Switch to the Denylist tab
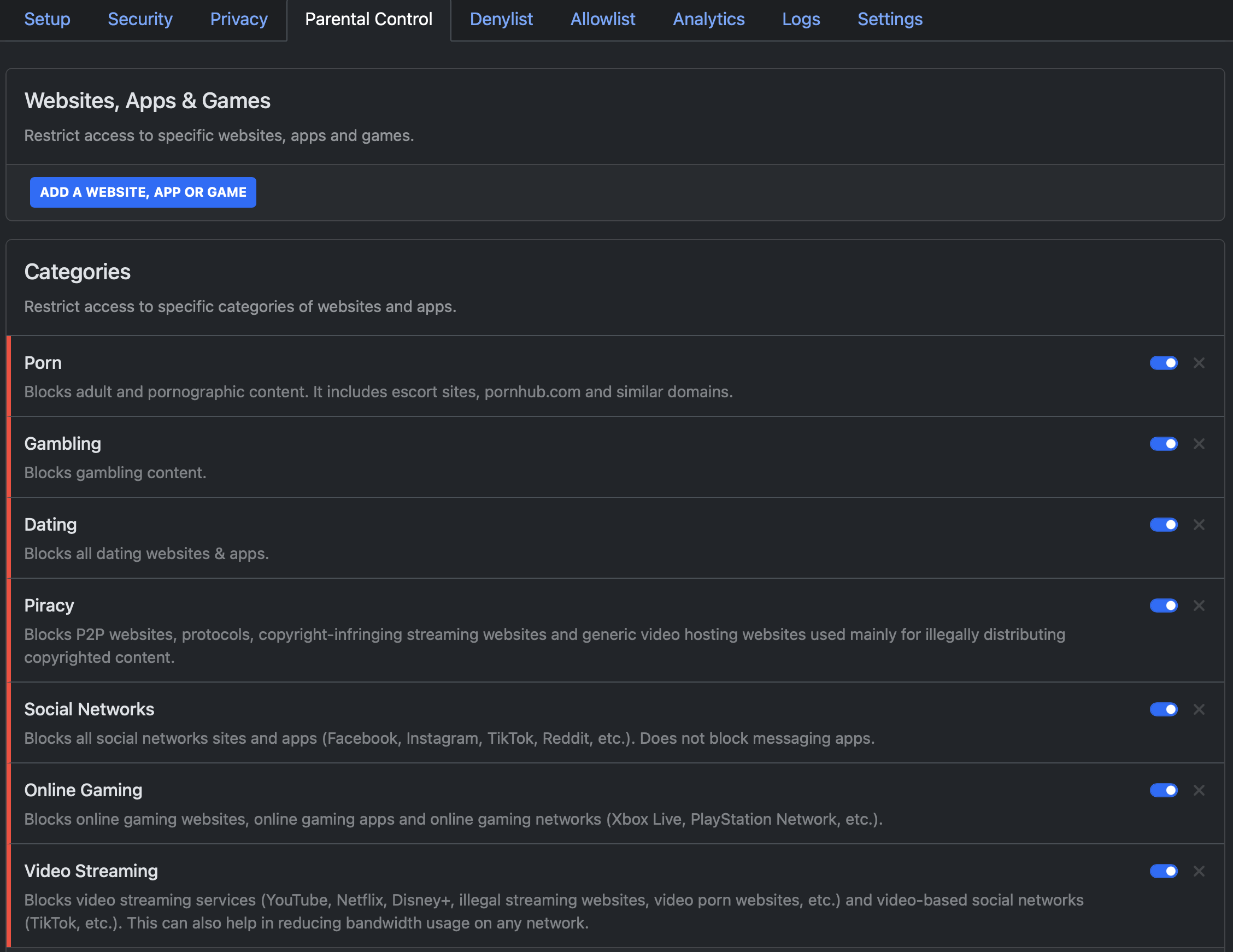The image size is (1233, 952). point(501,19)
